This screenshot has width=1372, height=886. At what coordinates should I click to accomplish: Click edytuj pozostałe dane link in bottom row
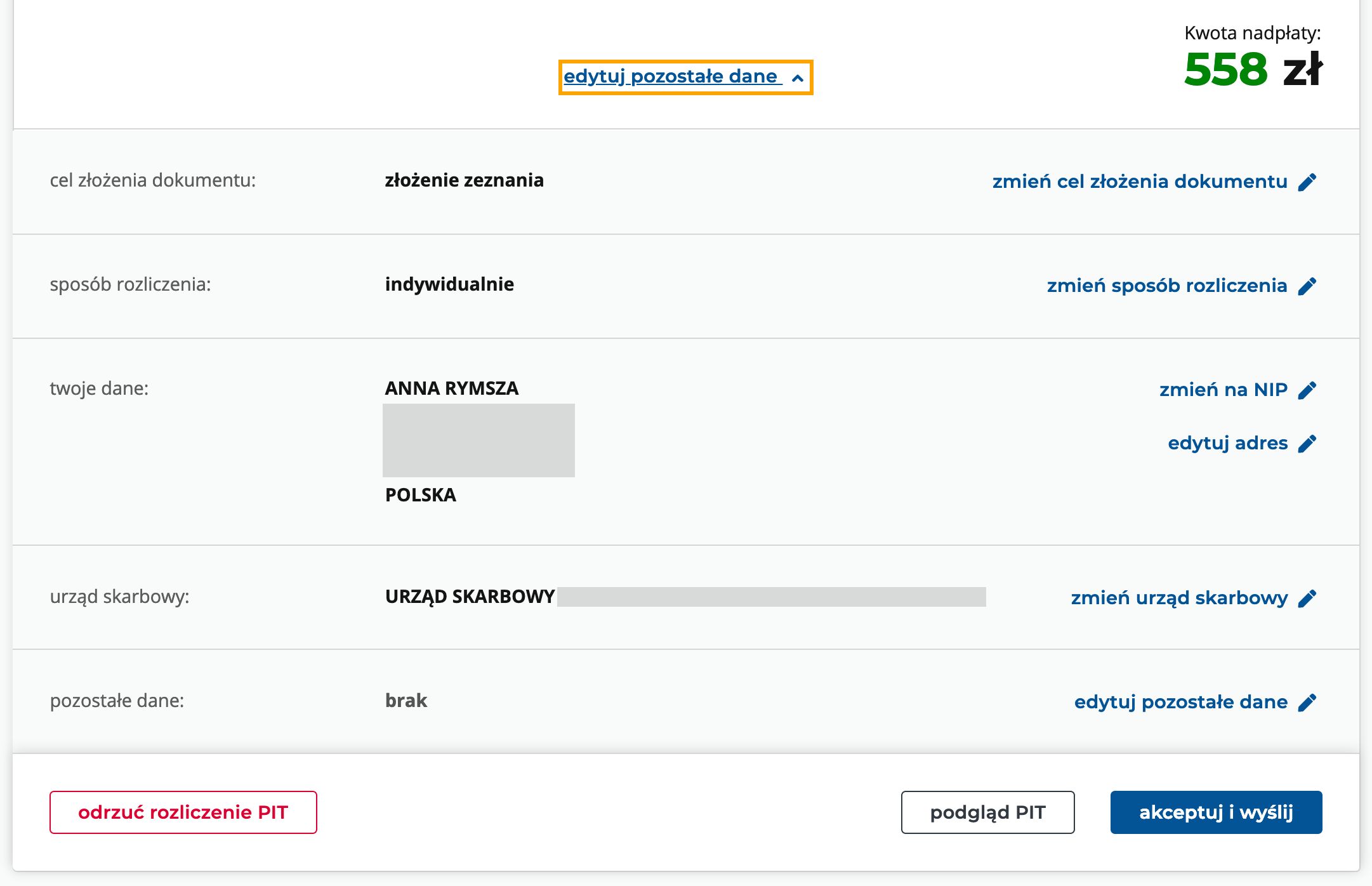tap(1180, 702)
